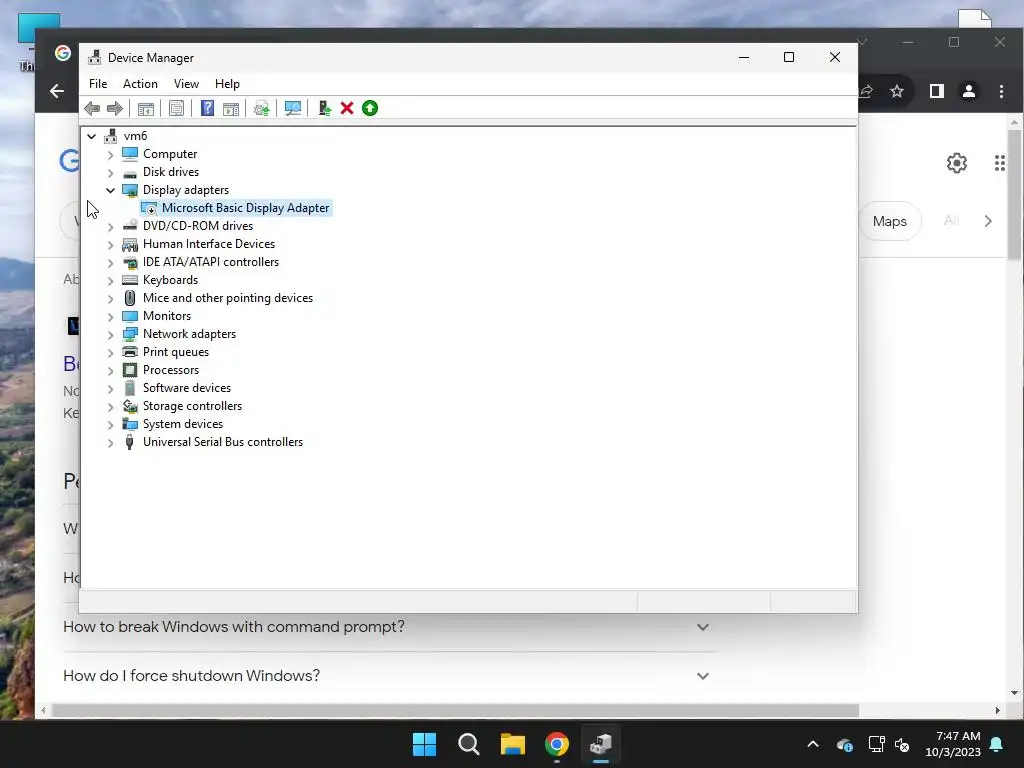Collapse the vm6 root node
The height and width of the screenshot is (768, 1024).
click(91, 136)
